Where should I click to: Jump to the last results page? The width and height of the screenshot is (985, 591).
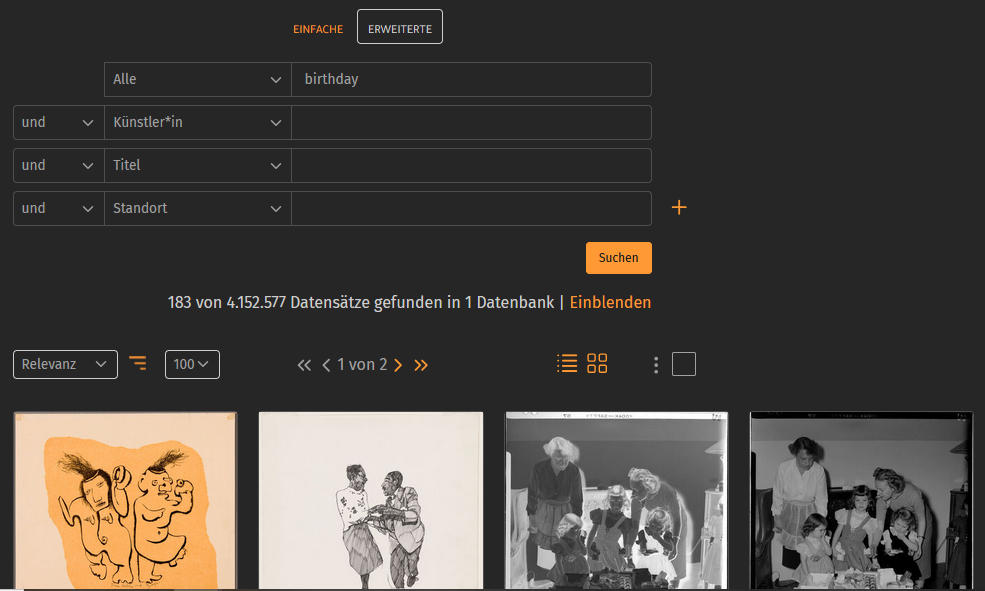click(421, 365)
